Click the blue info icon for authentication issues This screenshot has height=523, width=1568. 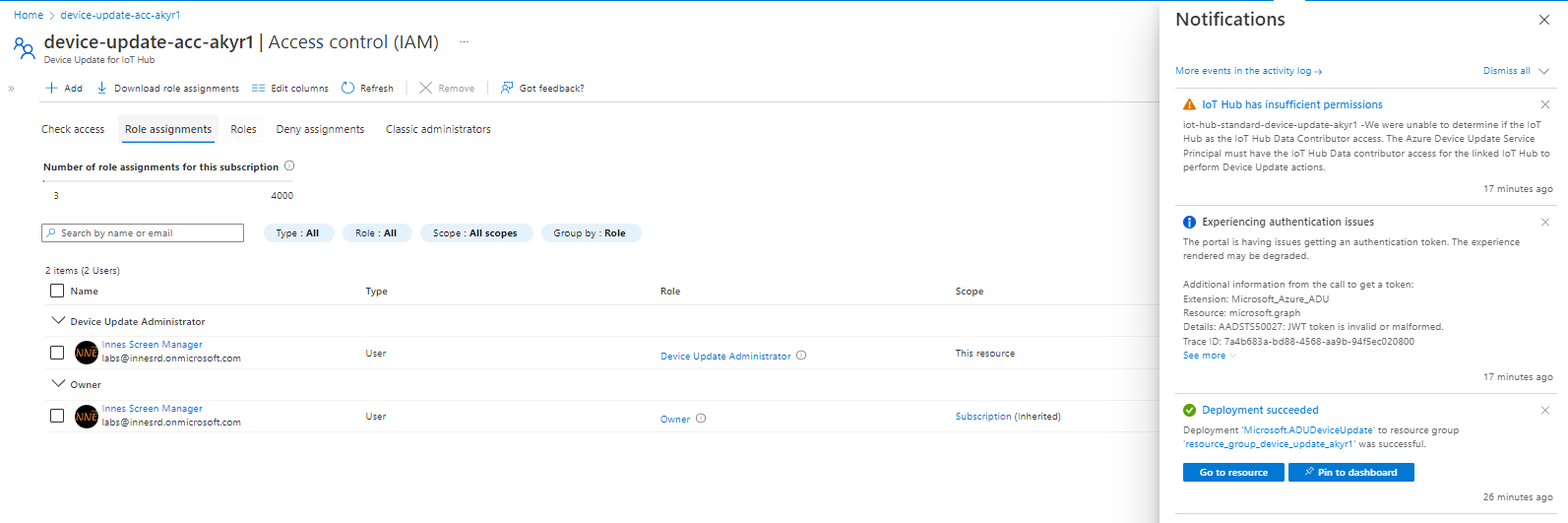[x=1189, y=222]
